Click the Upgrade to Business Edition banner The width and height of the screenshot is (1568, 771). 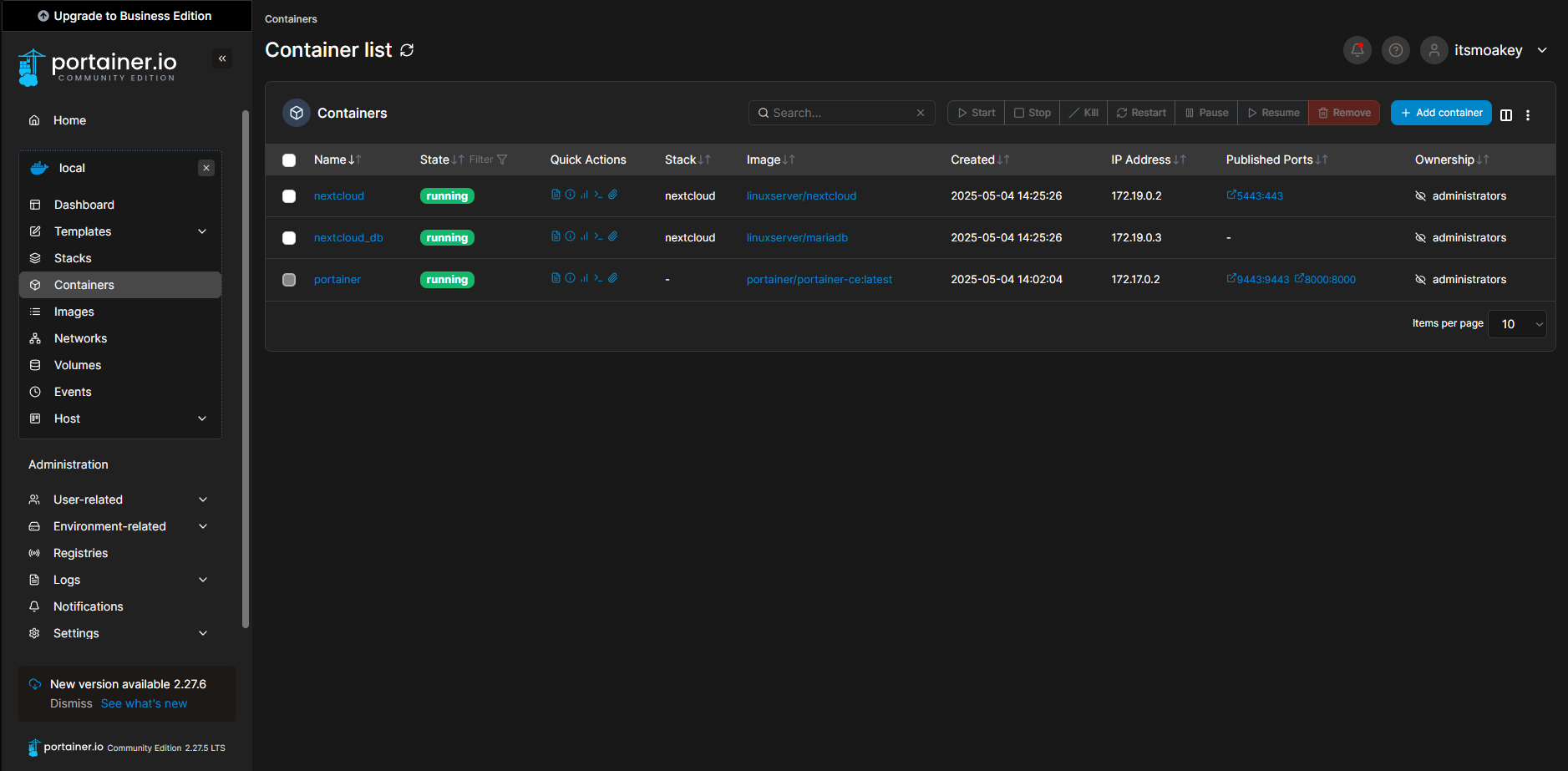125,16
